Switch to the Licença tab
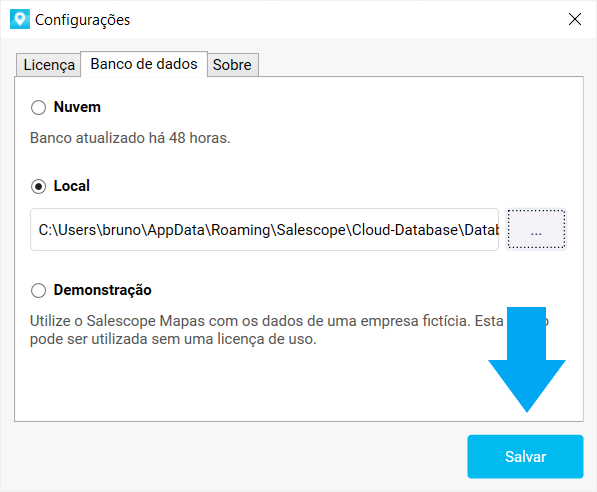 pos(49,65)
